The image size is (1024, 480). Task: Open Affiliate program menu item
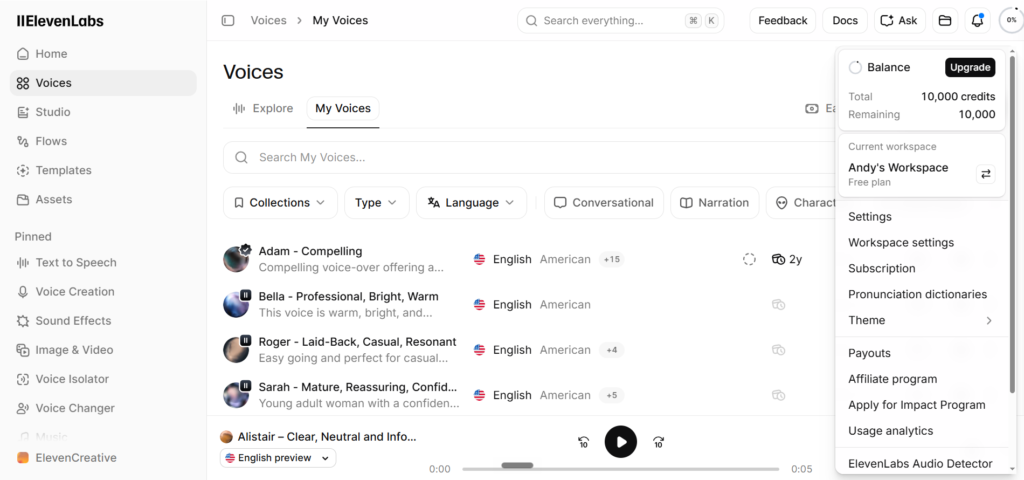point(922,379)
